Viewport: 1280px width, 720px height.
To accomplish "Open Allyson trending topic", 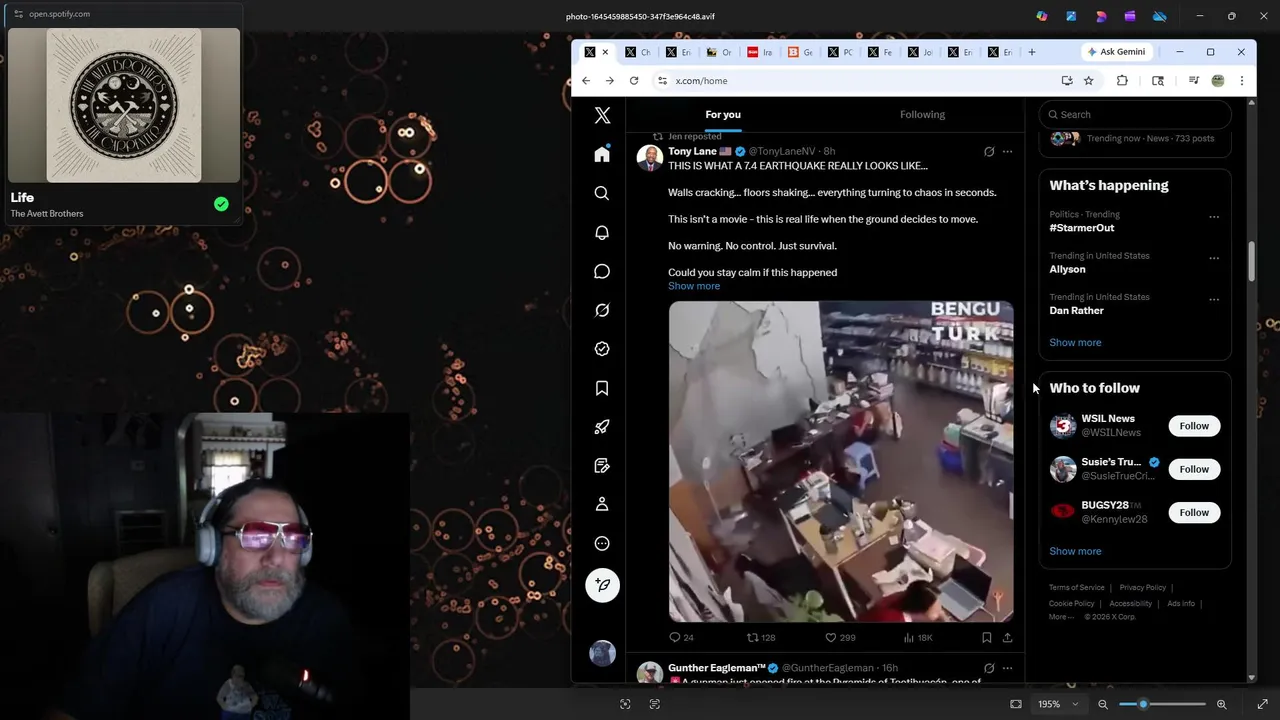I will click(1067, 269).
